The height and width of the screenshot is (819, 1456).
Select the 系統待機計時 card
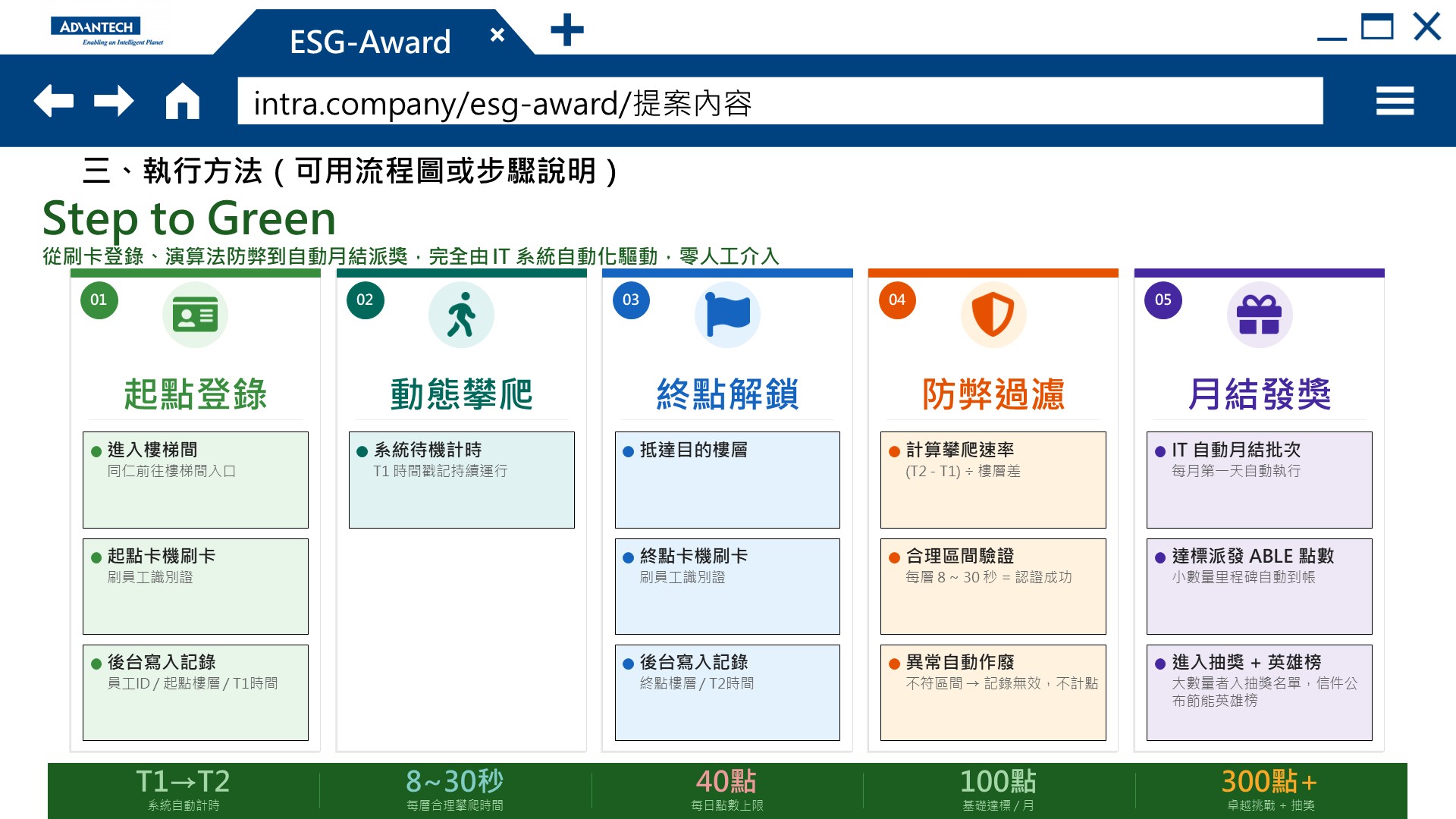pos(462,480)
